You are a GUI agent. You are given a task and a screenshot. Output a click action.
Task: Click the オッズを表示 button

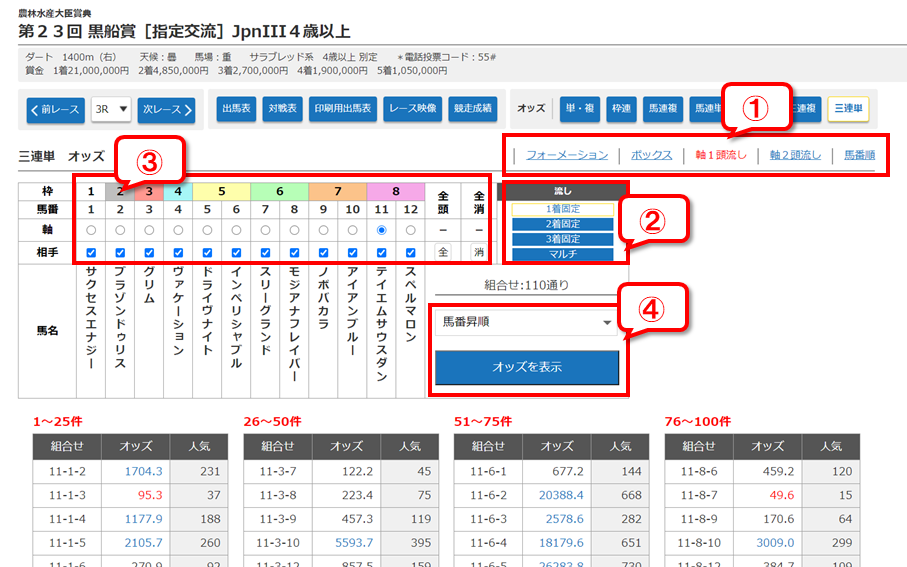[526, 367]
